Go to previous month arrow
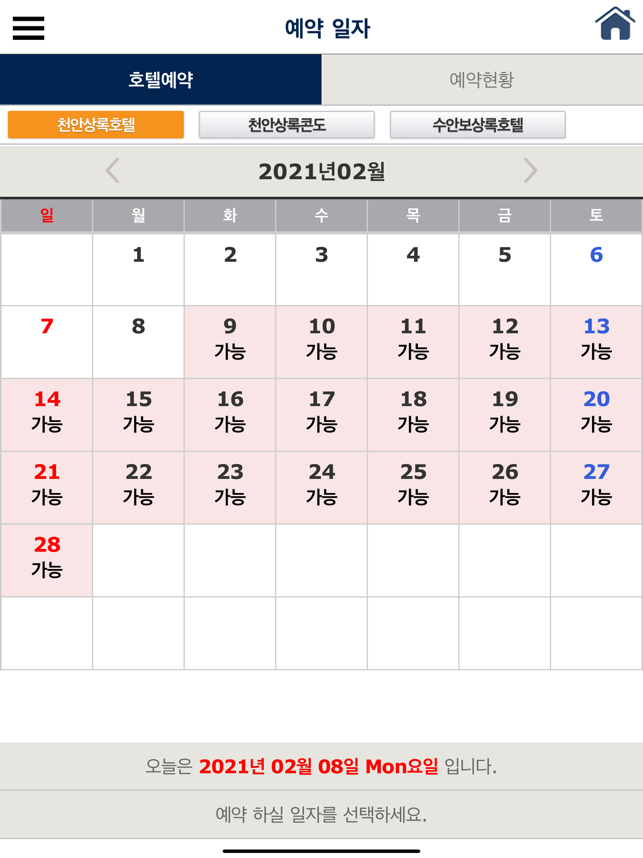This screenshot has width=643, height=858. point(113,171)
